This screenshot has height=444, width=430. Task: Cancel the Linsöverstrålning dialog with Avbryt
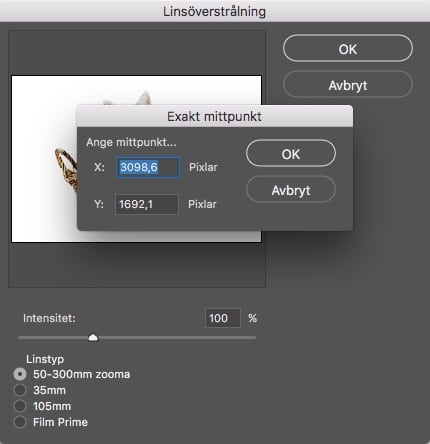point(348,85)
